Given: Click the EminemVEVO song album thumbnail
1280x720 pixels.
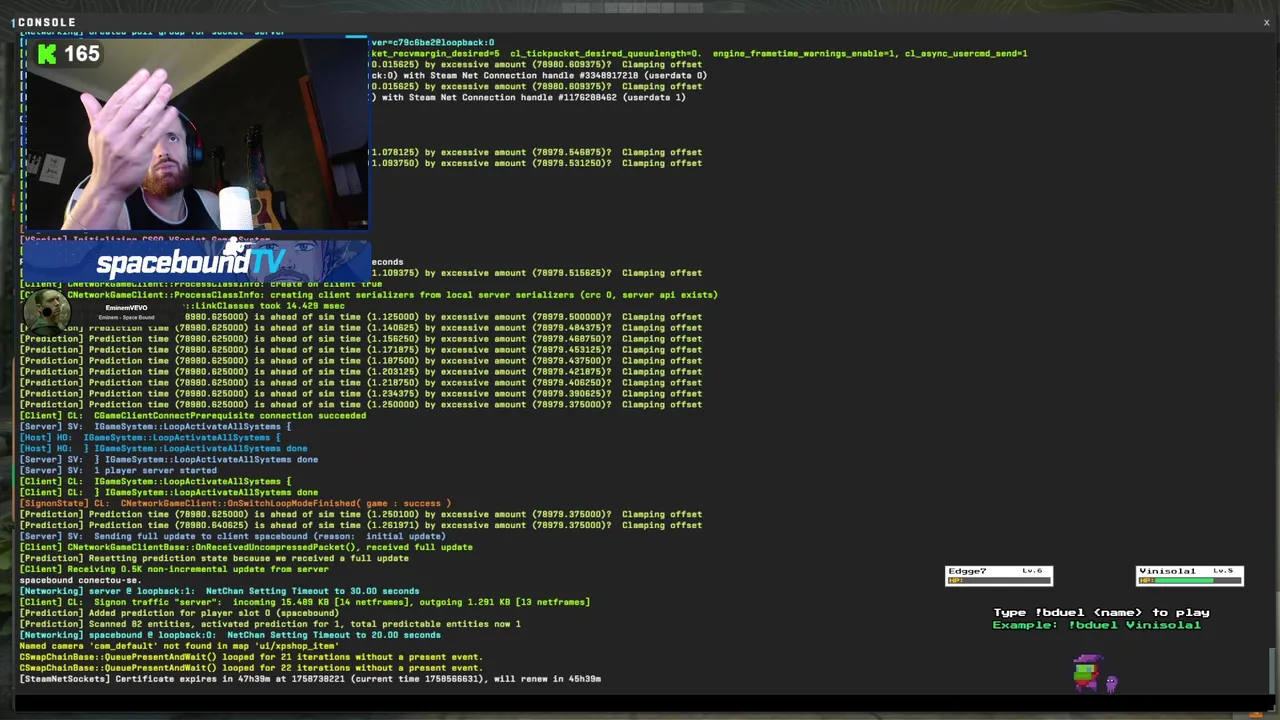Looking at the screenshot, I should 46,311.
